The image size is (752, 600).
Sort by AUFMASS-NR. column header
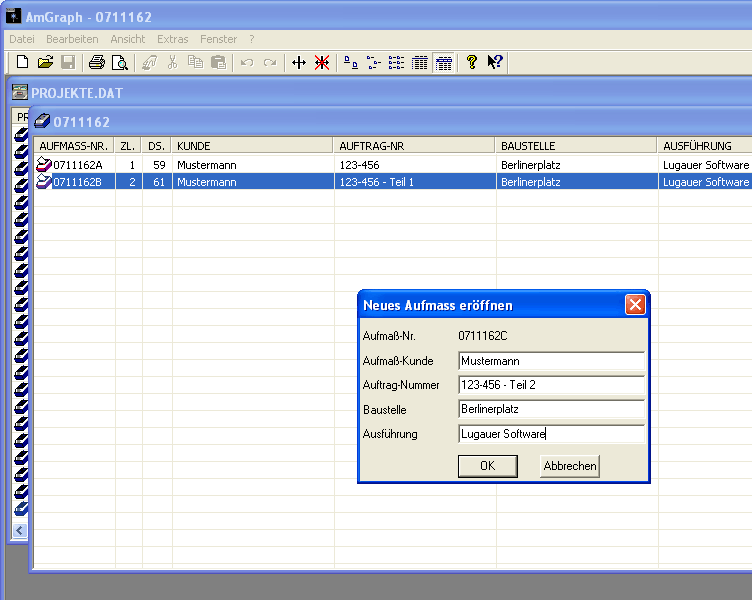point(74,145)
